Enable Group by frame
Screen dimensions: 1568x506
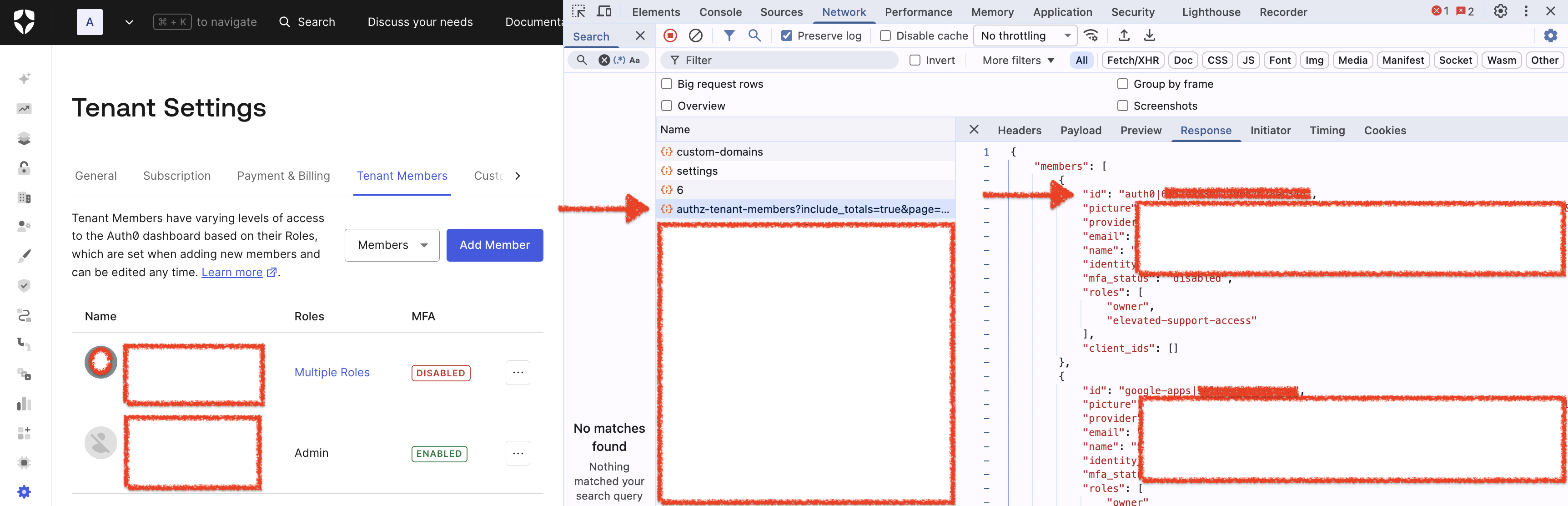point(1122,84)
